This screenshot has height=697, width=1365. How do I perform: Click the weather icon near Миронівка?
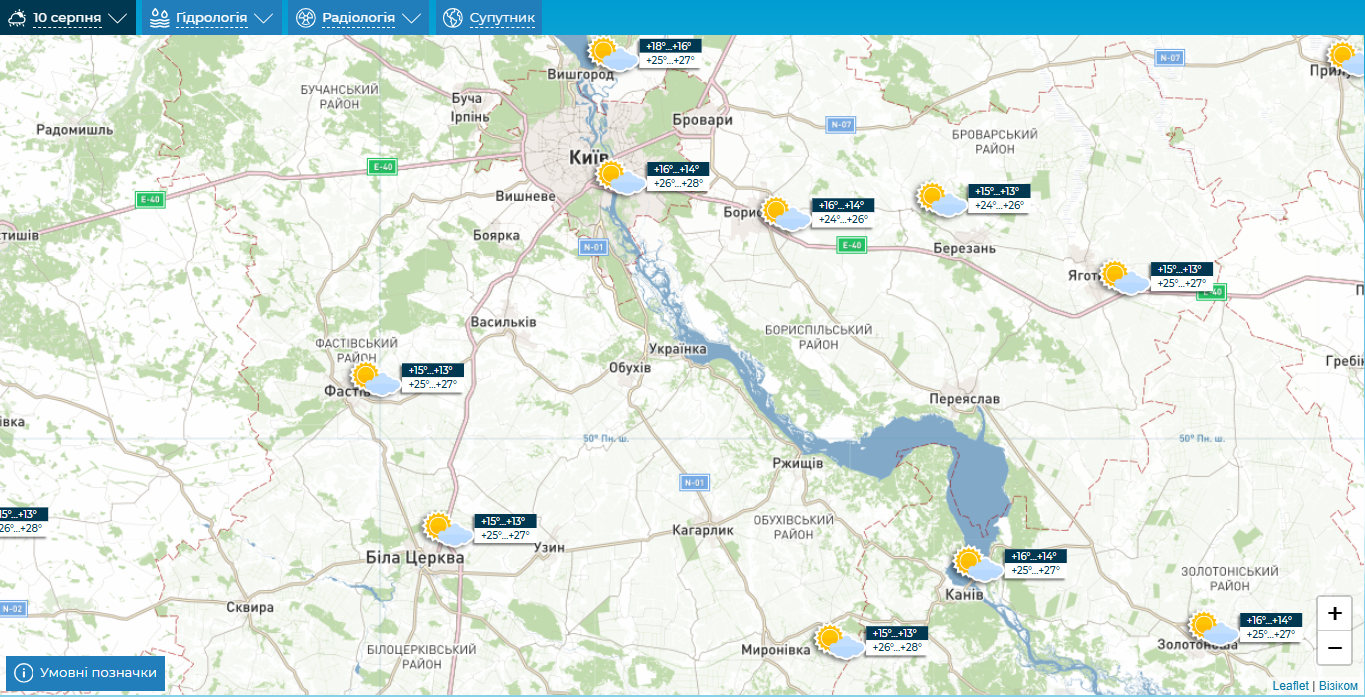tap(839, 642)
